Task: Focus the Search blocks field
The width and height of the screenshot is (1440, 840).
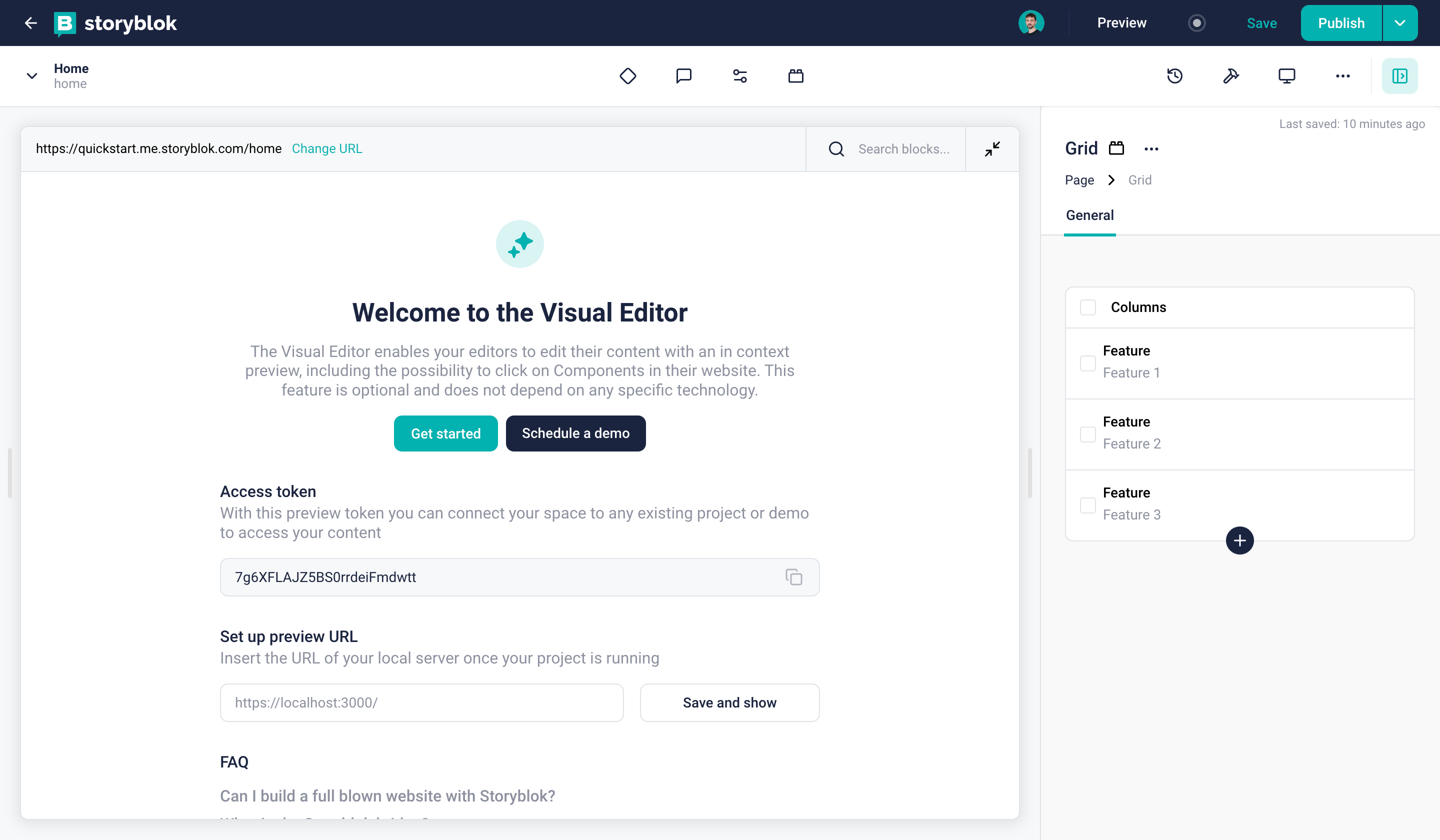Action: coord(903,149)
